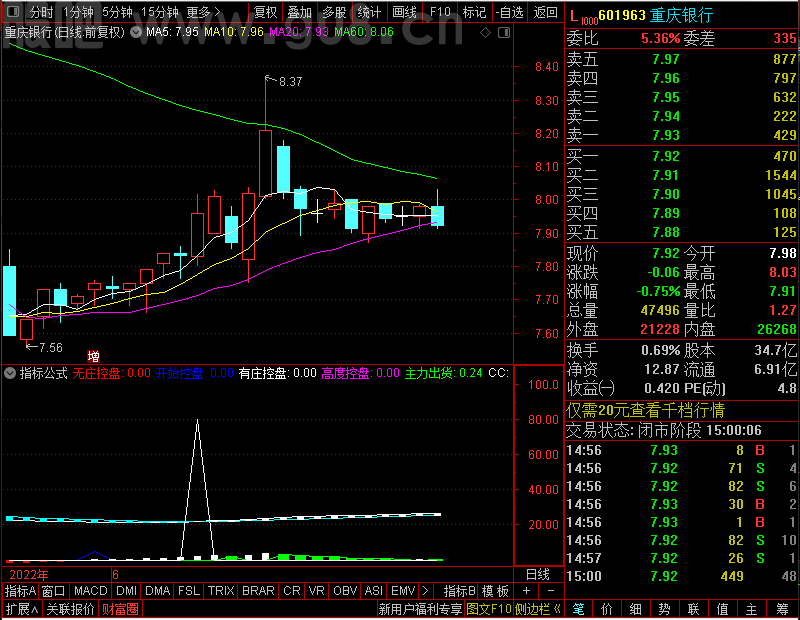This screenshot has width=800, height=620.
Task: Click the plus button after 模板
Action: coord(526,591)
